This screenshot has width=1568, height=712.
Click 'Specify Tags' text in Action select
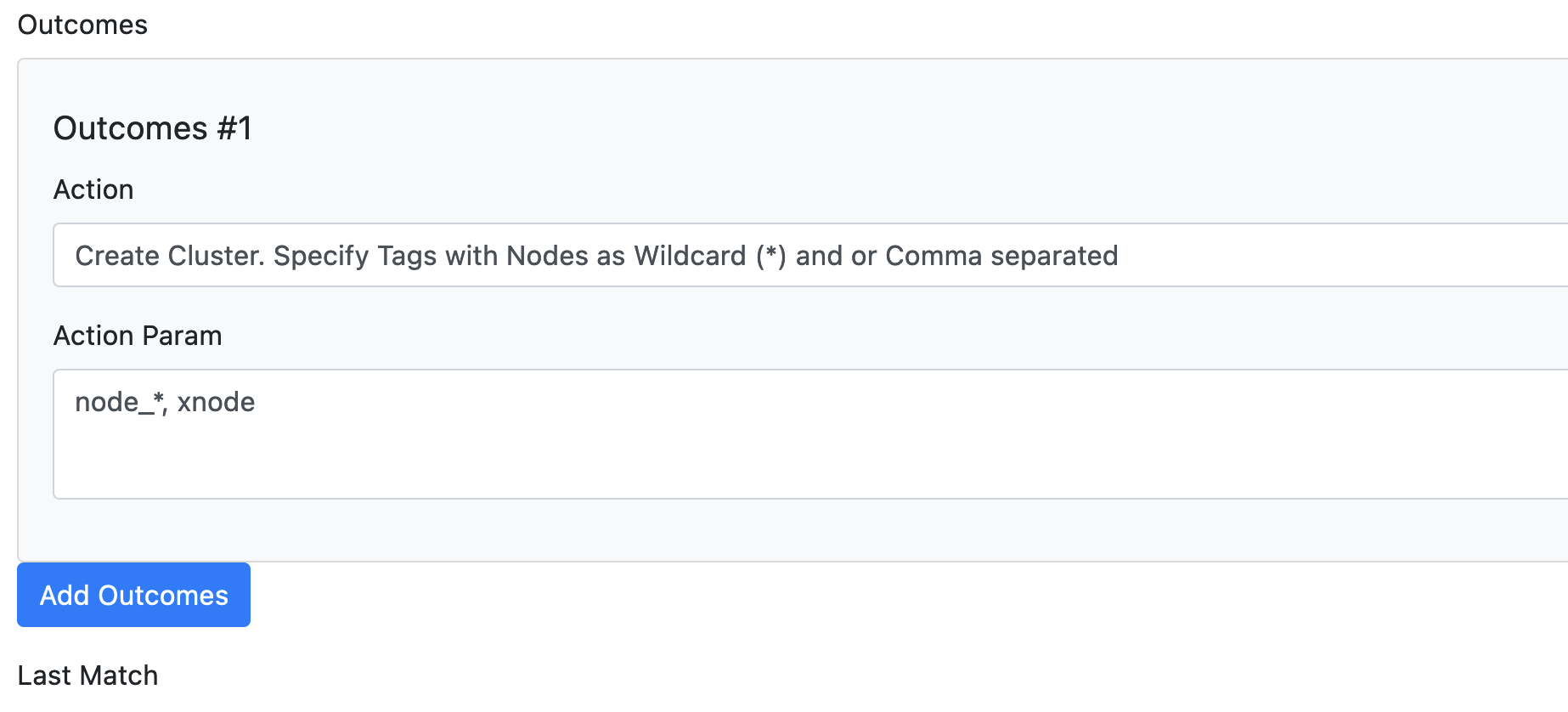pyautogui.click(x=354, y=256)
